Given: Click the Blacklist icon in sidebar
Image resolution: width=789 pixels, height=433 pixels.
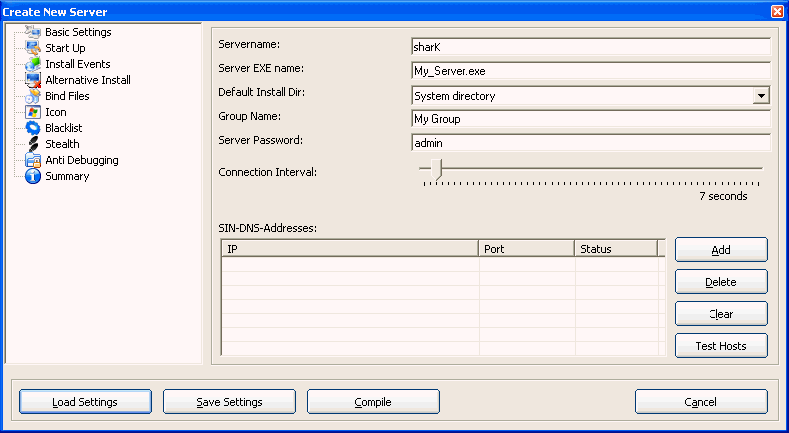Looking at the screenshot, I should click(32, 128).
